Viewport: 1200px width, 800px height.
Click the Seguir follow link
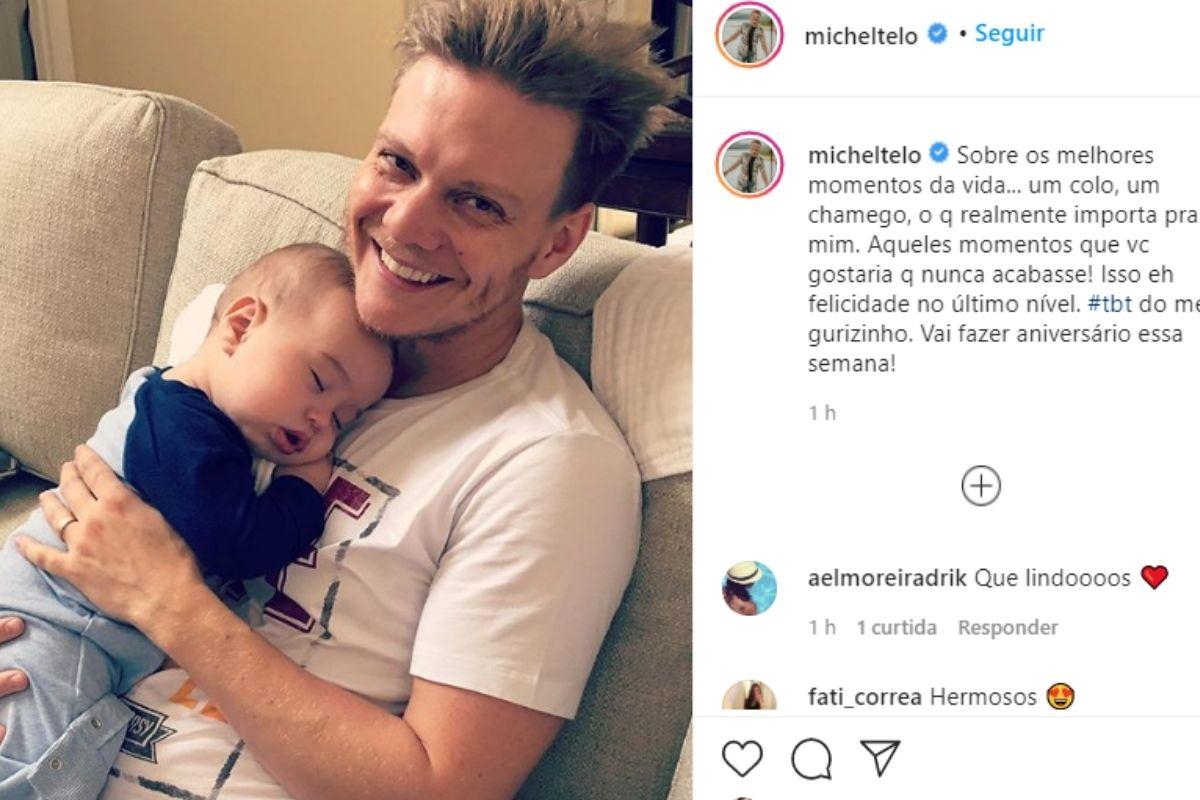click(x=1009, y=33)
